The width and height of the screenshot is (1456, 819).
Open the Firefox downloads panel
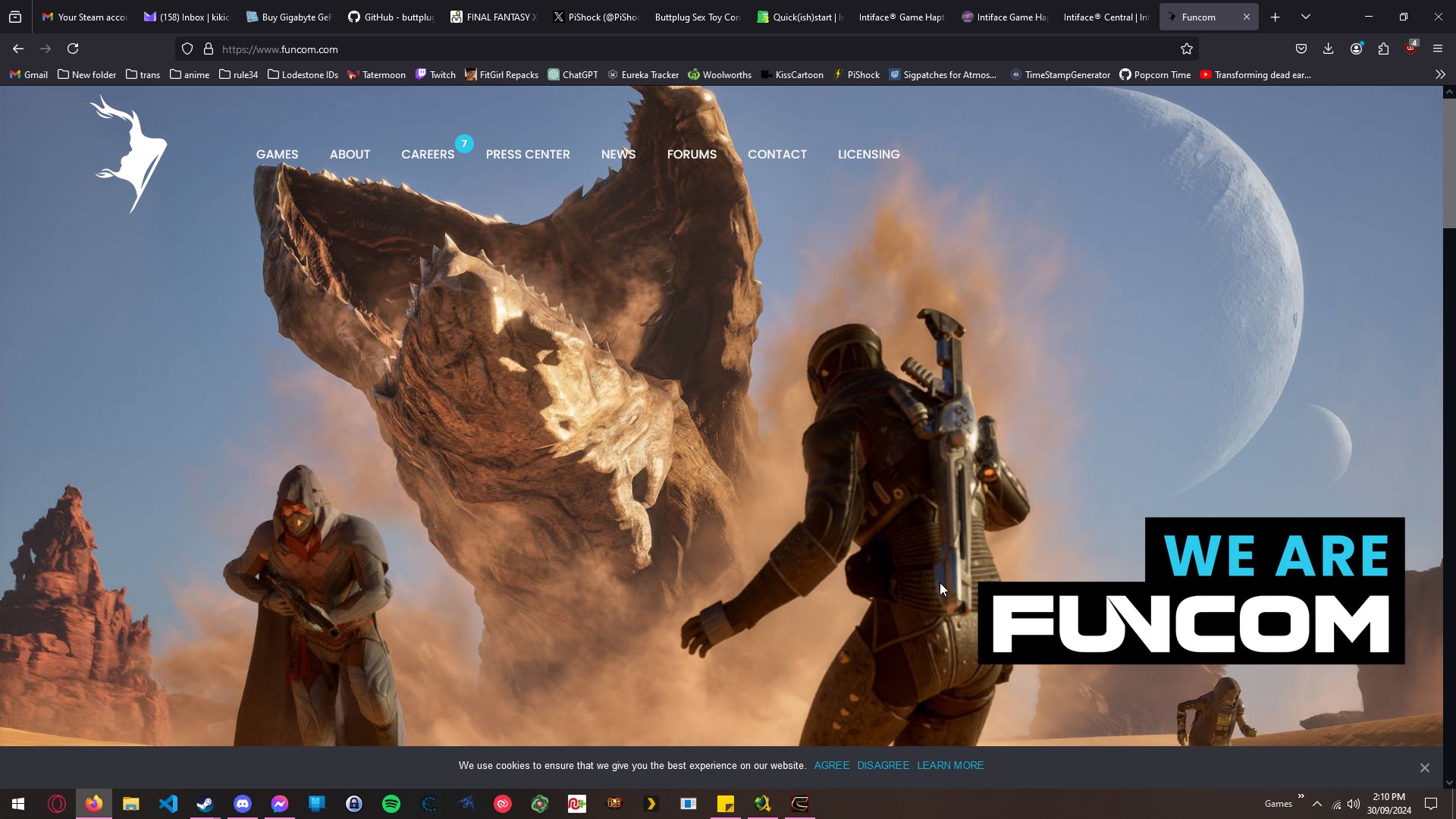(x=1329, y=49)
